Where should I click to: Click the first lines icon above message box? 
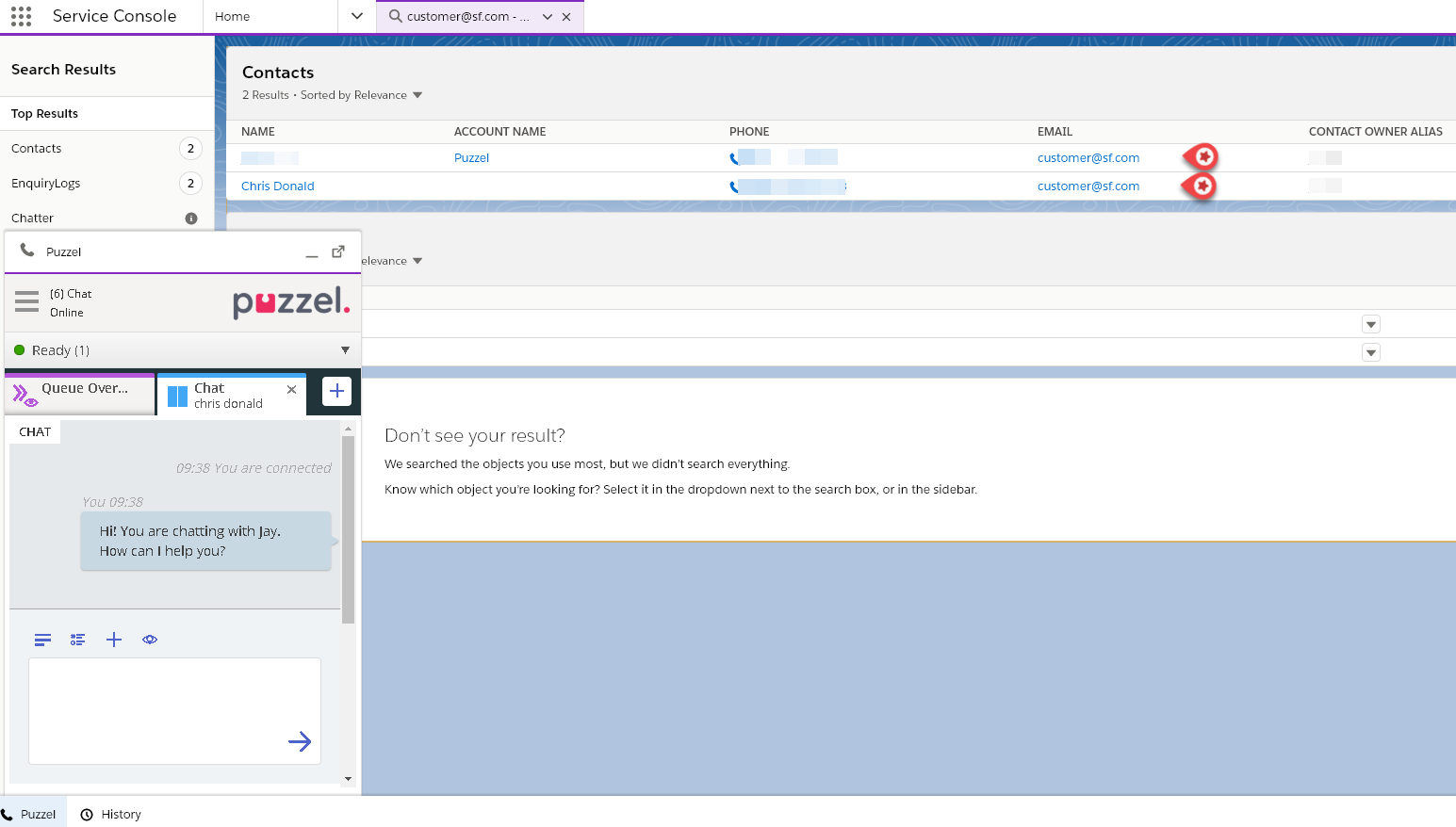click(x=42, y=640)
